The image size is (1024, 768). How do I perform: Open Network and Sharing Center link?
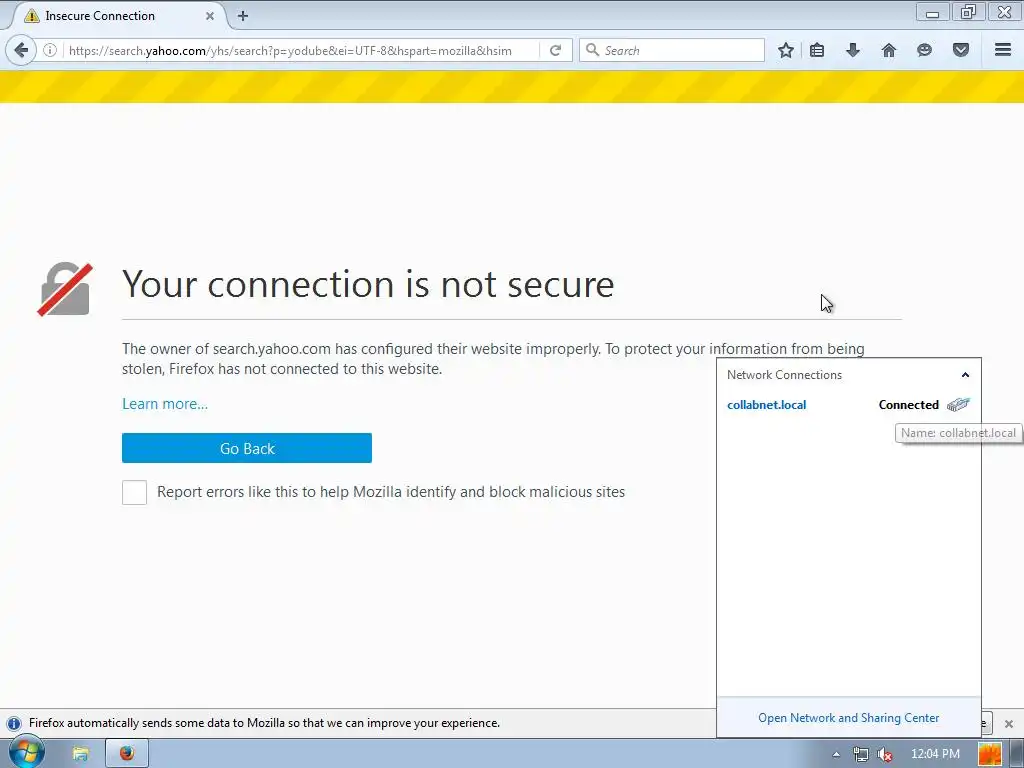(848, 718)
